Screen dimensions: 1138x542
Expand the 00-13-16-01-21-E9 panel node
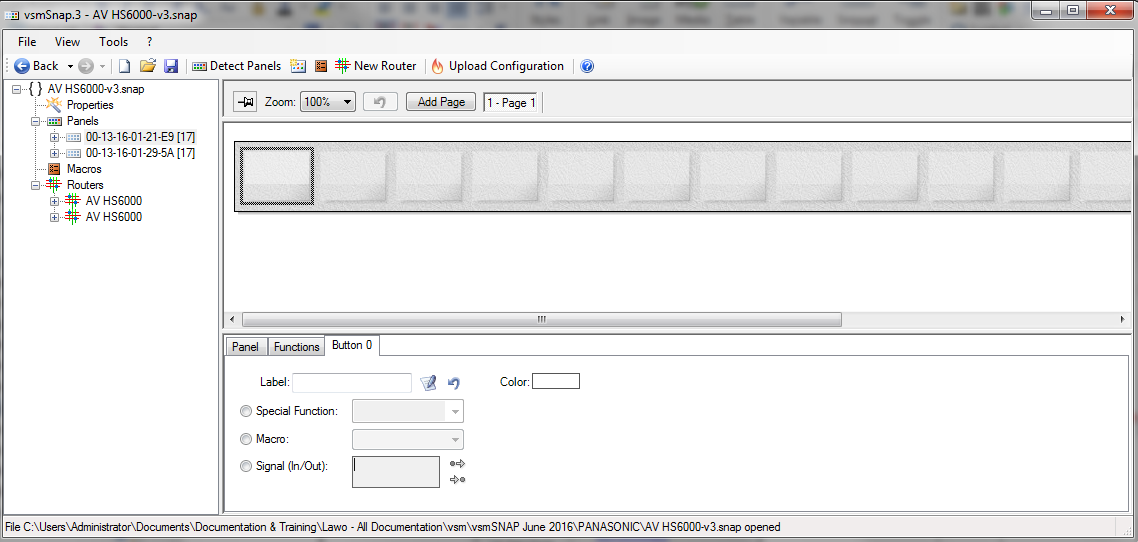(55, 137)
